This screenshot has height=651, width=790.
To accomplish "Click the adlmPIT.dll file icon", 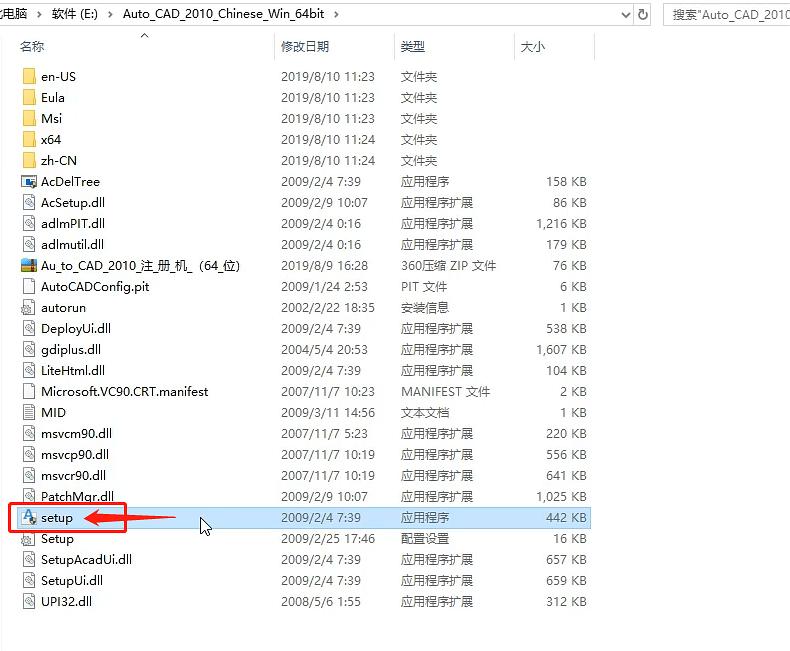I will [x=29, y=224].
